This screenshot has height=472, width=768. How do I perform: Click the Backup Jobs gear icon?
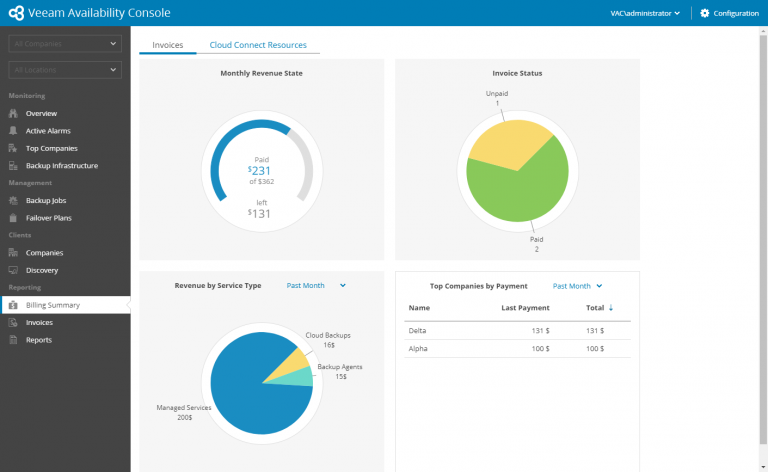tap(13, 200)
